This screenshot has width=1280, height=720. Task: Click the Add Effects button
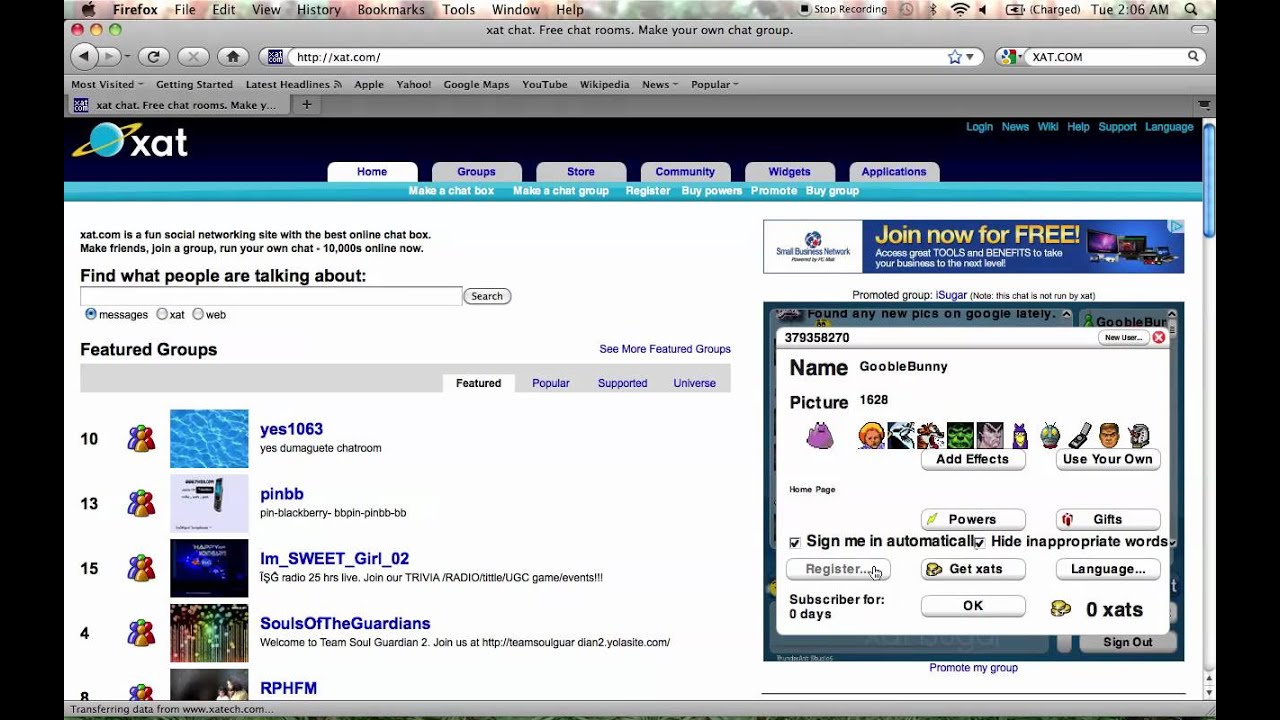[973, 460]
